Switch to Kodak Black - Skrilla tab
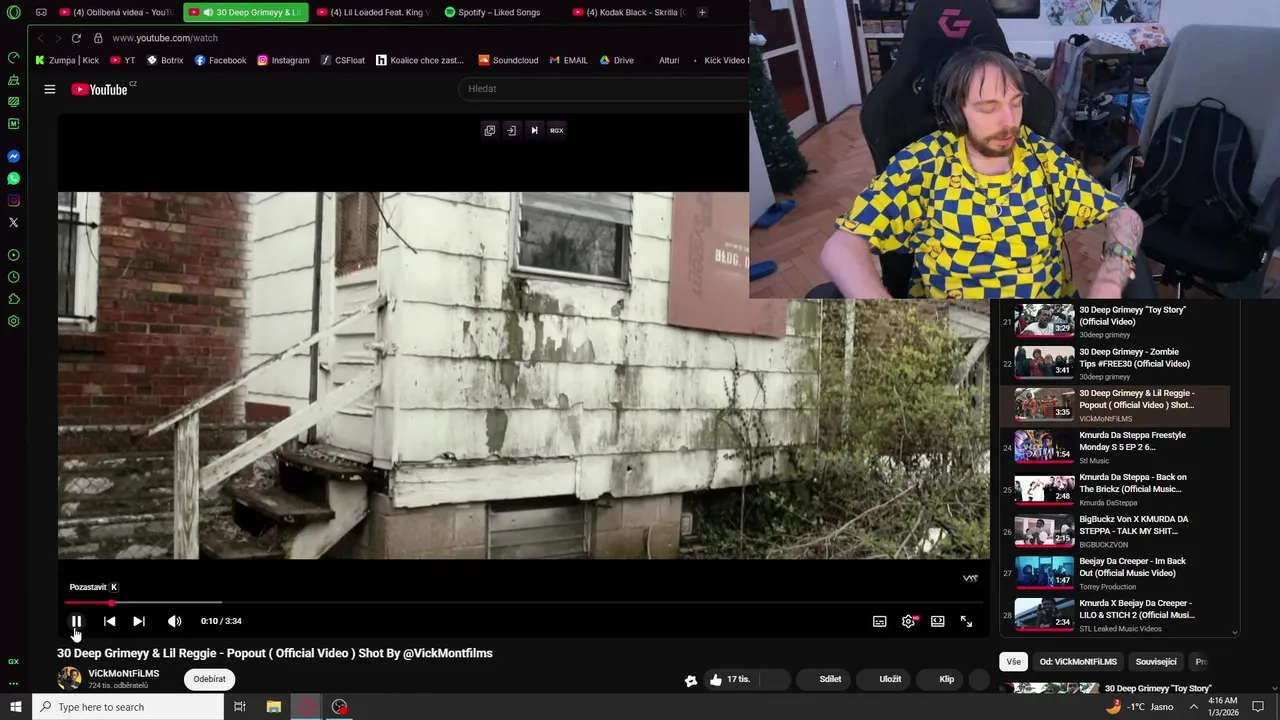The width and height of the screenshot is (1280, 720). point(629,12)
